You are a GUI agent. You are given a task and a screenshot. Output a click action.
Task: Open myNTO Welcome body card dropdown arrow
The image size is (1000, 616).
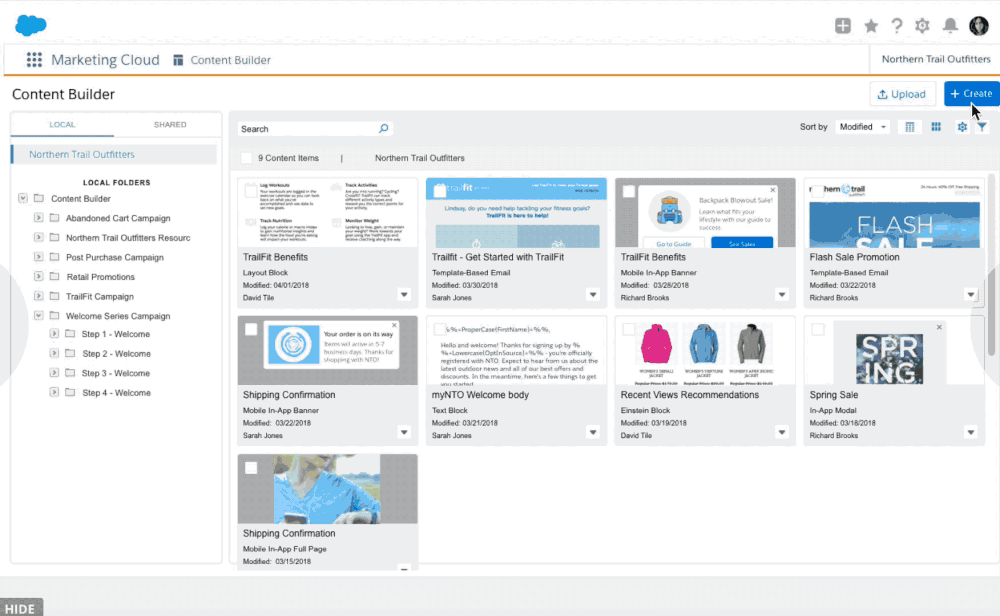pyautogui.click(x=592, y=432)
